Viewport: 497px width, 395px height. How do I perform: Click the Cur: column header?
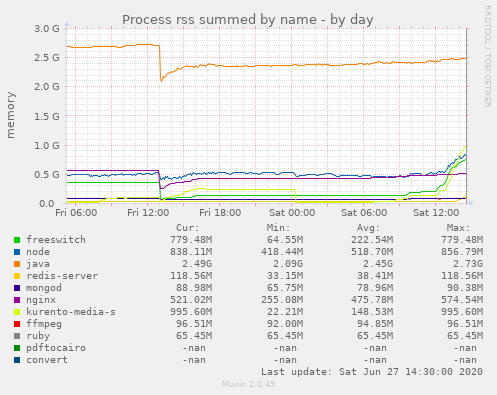click(x=187, y=228)
